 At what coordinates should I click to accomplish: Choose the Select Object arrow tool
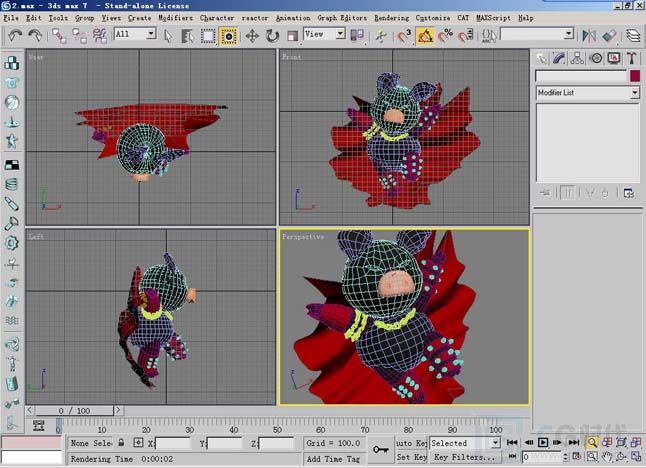[168, 36]
